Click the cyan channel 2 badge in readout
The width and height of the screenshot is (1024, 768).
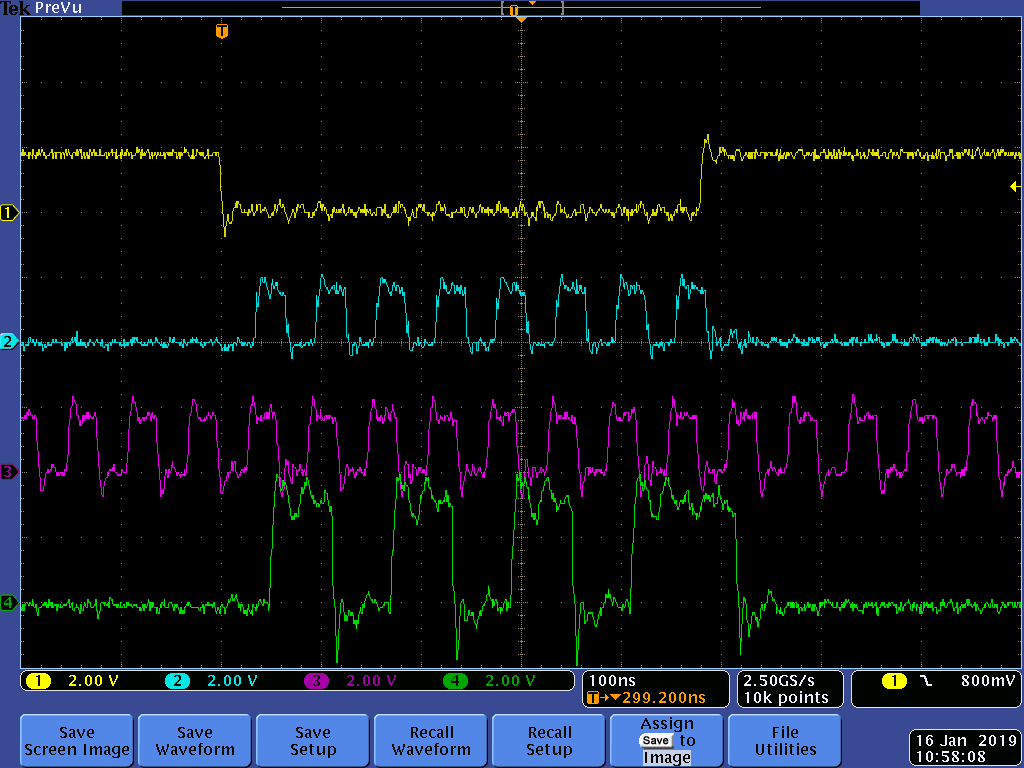click(x=177, y=681)
